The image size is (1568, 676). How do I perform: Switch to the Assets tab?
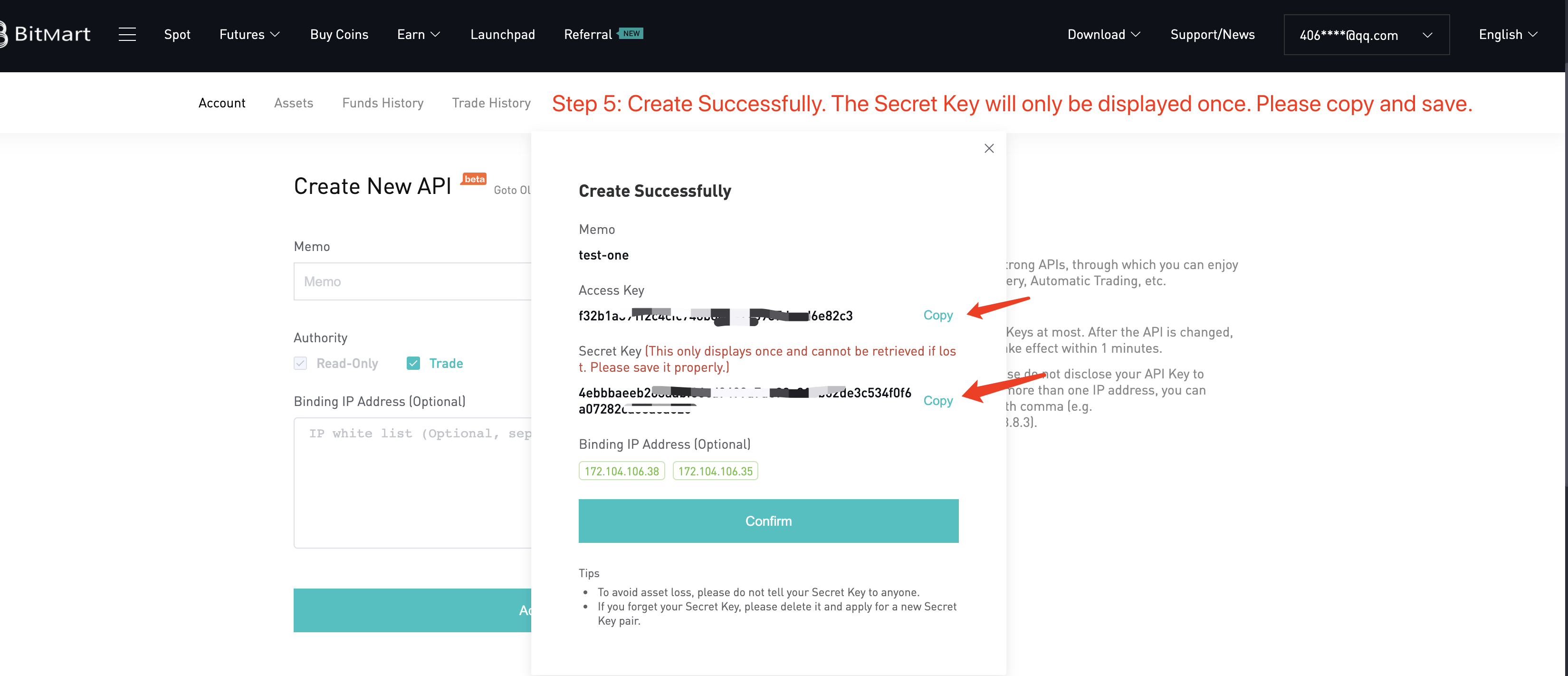pyautogui.click(x=293, y=102)
